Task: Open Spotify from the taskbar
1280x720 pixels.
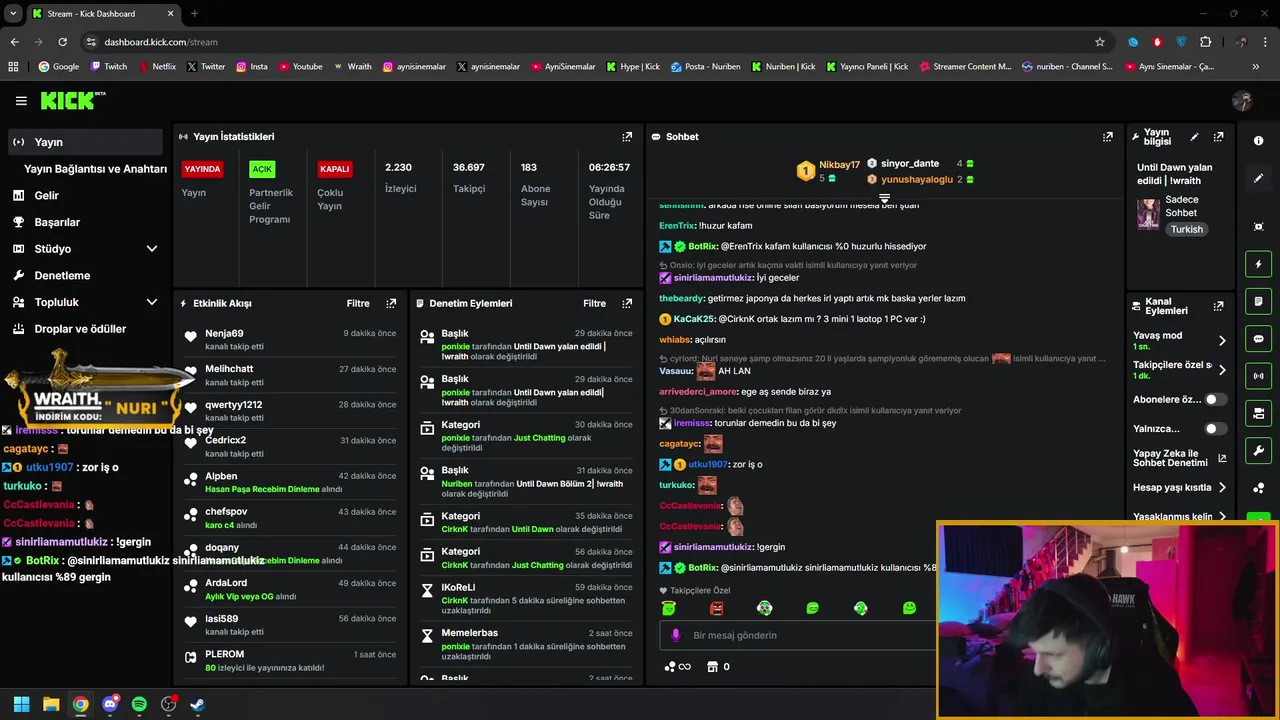Action: tap(139, 704)
